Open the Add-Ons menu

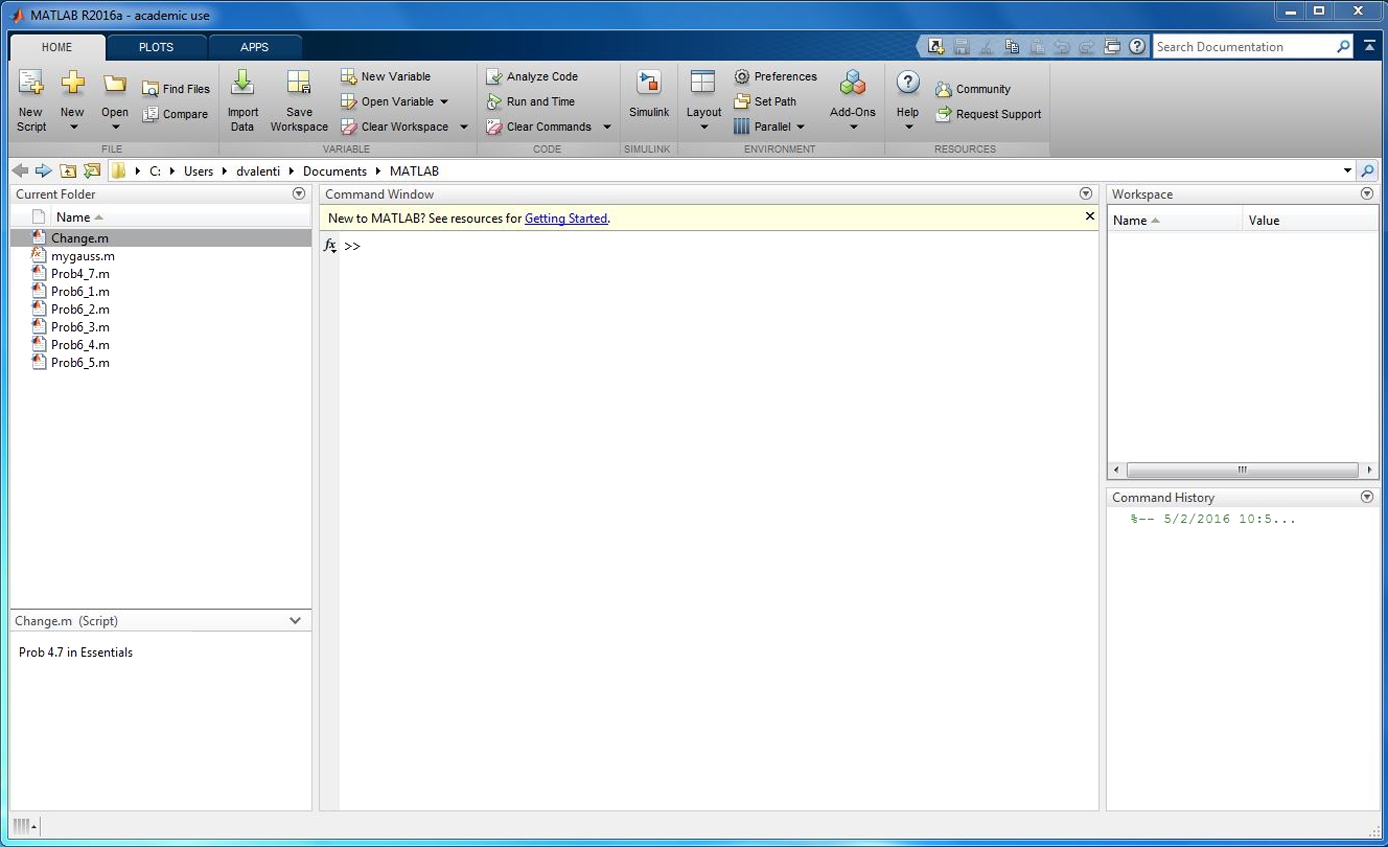point(853,100)
